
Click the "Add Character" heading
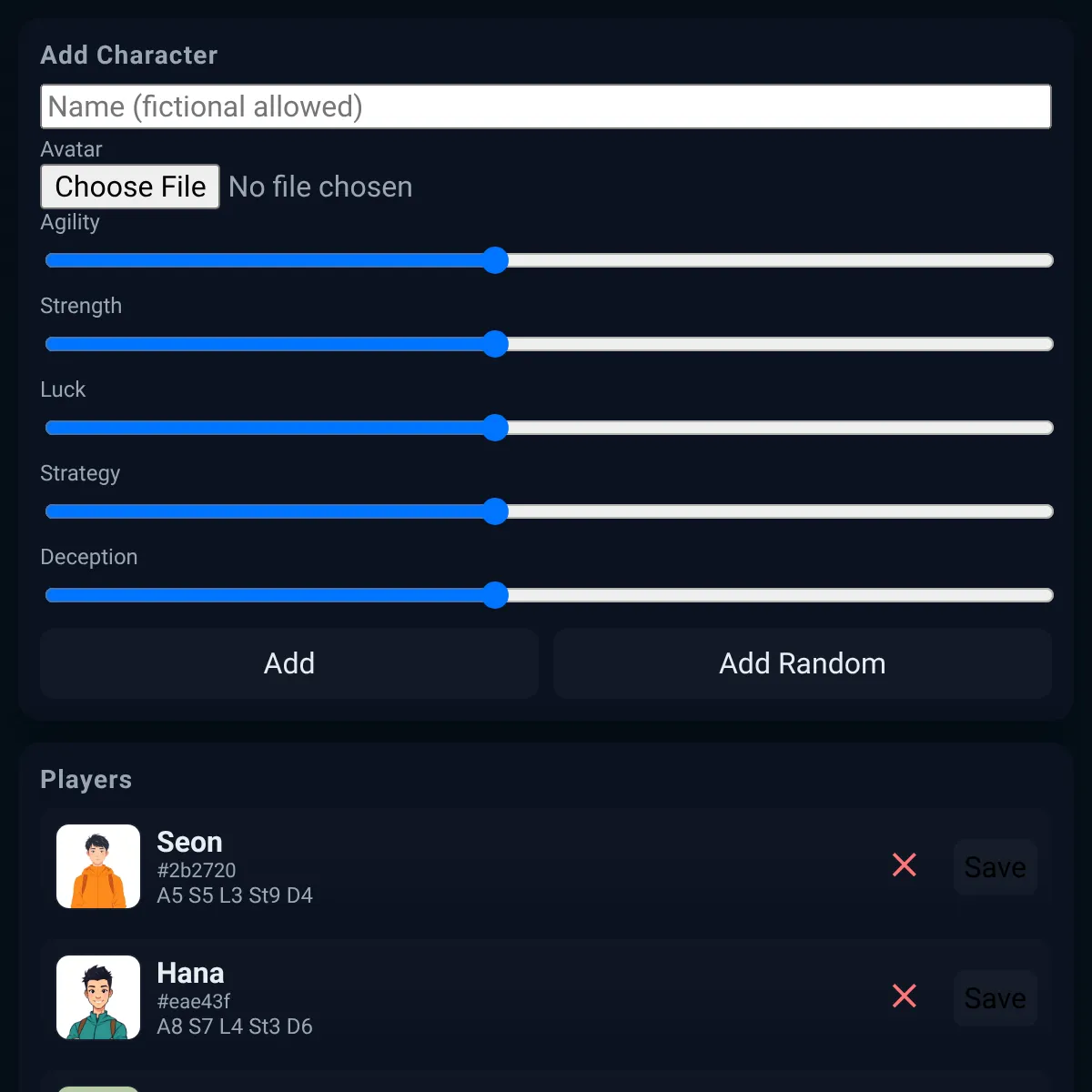click(129, 55)
